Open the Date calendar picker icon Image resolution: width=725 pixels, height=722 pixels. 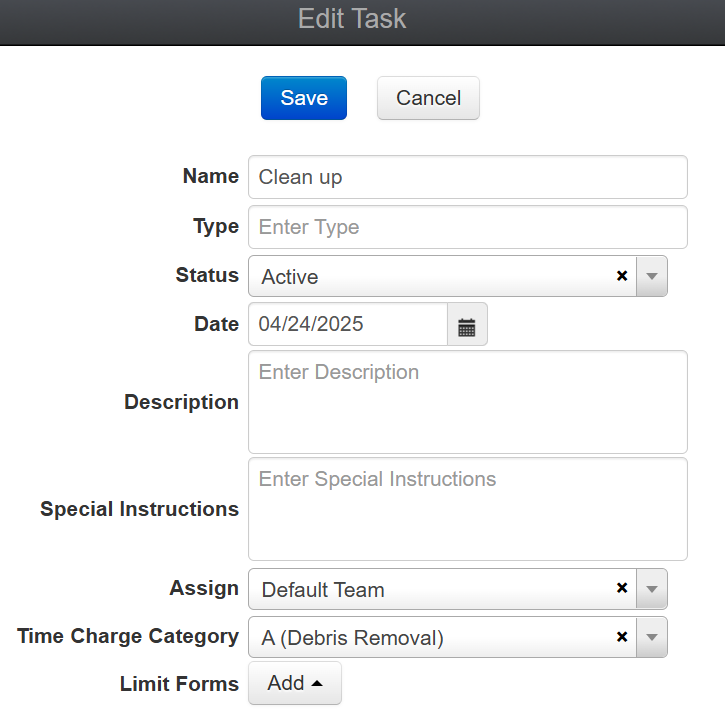[467, 324]
